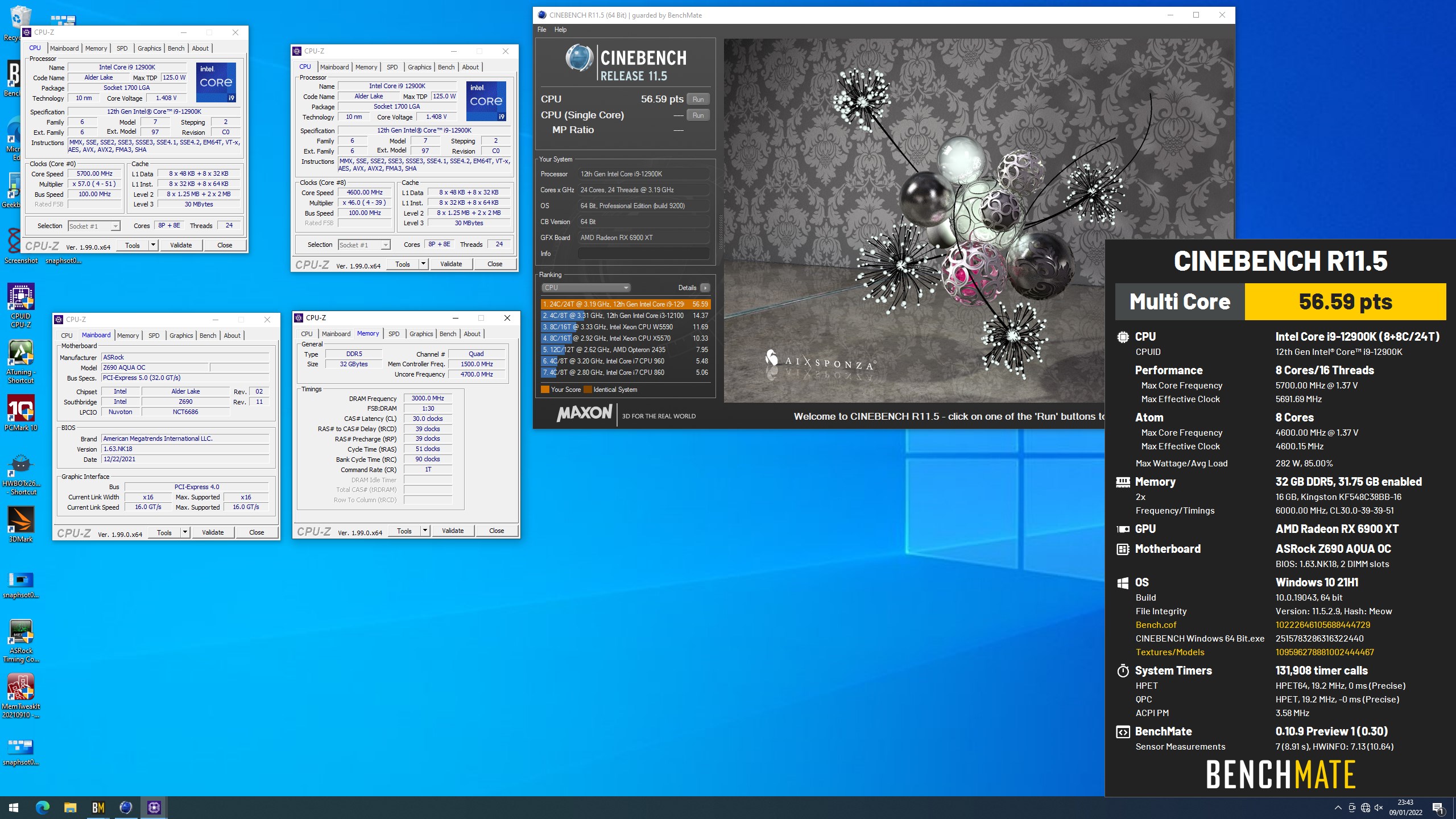Click DRAM Frequency value 3000.0 MHz
This screenshot has width=1456, height=819.
428,398
